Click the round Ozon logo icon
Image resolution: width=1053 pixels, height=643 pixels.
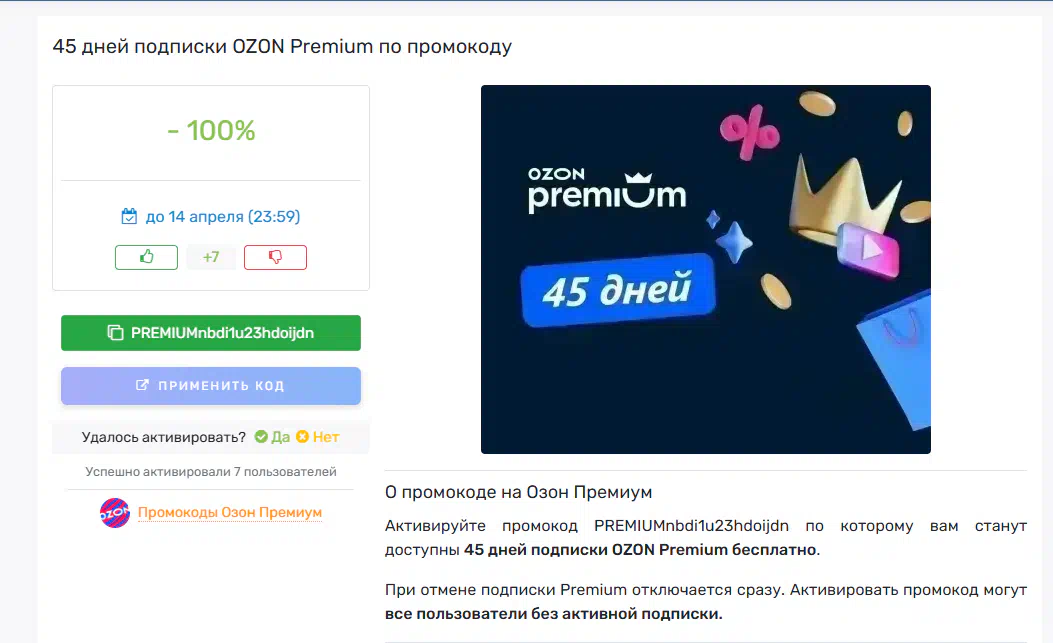tap(115, 513)
